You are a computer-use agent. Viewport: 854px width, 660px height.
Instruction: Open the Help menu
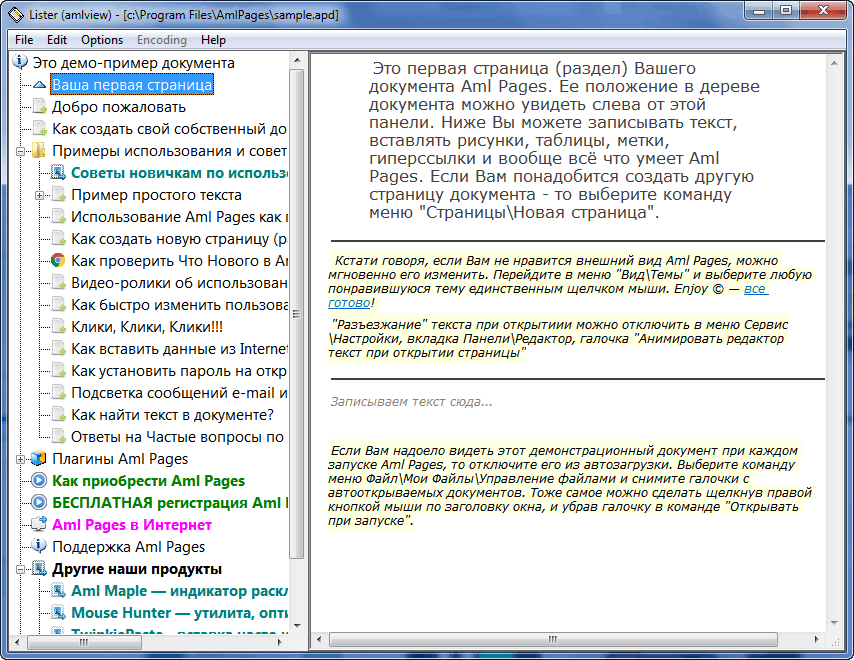213,40
